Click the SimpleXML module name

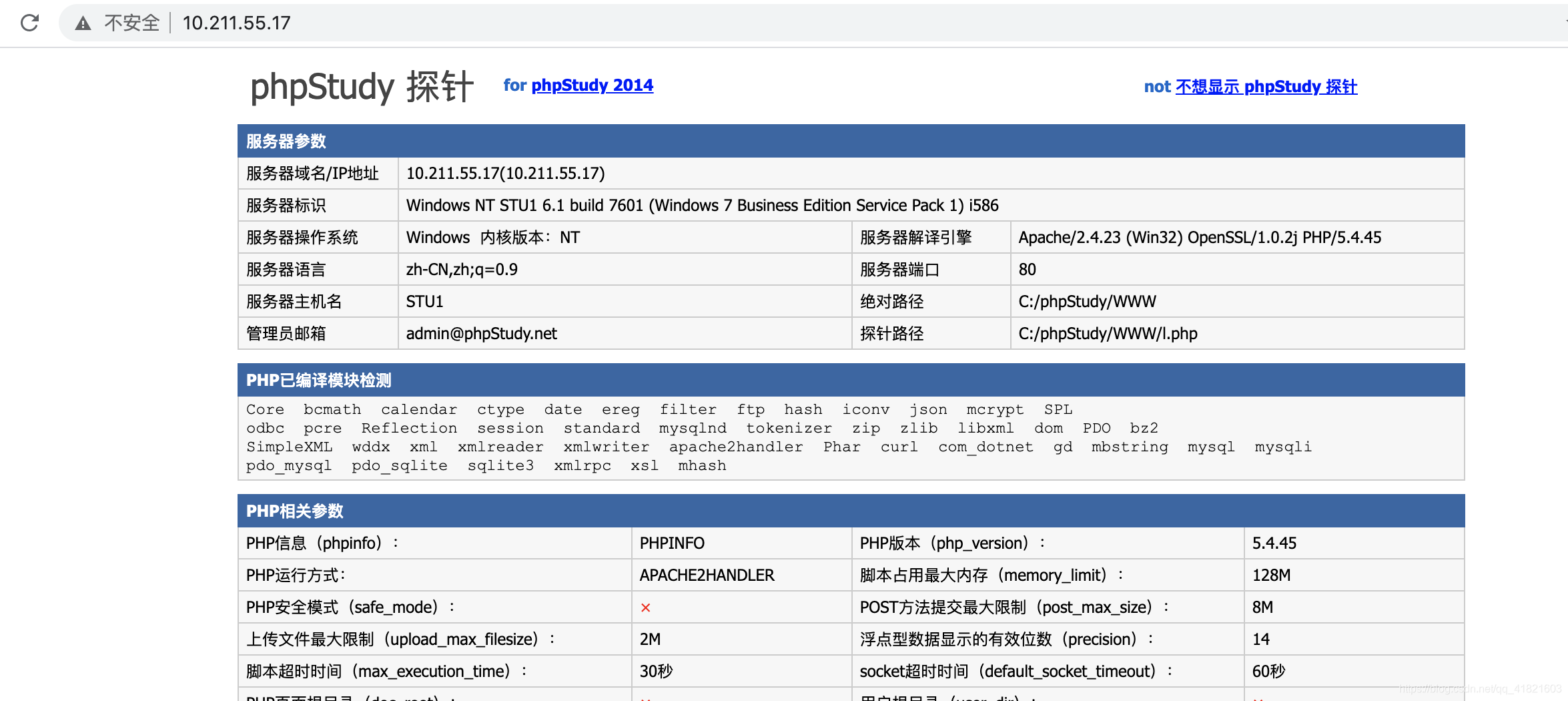click(x=289, y=447)
